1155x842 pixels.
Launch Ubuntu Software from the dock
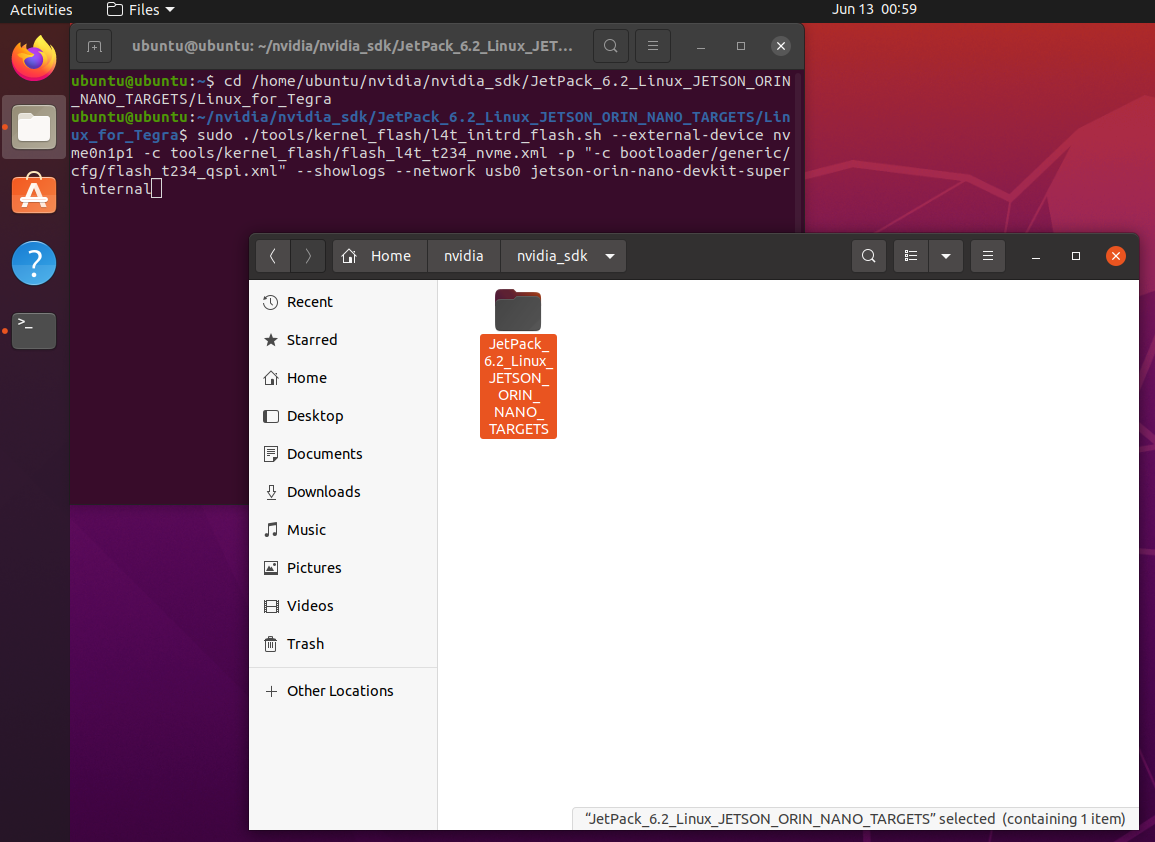(x=34, y=194)
